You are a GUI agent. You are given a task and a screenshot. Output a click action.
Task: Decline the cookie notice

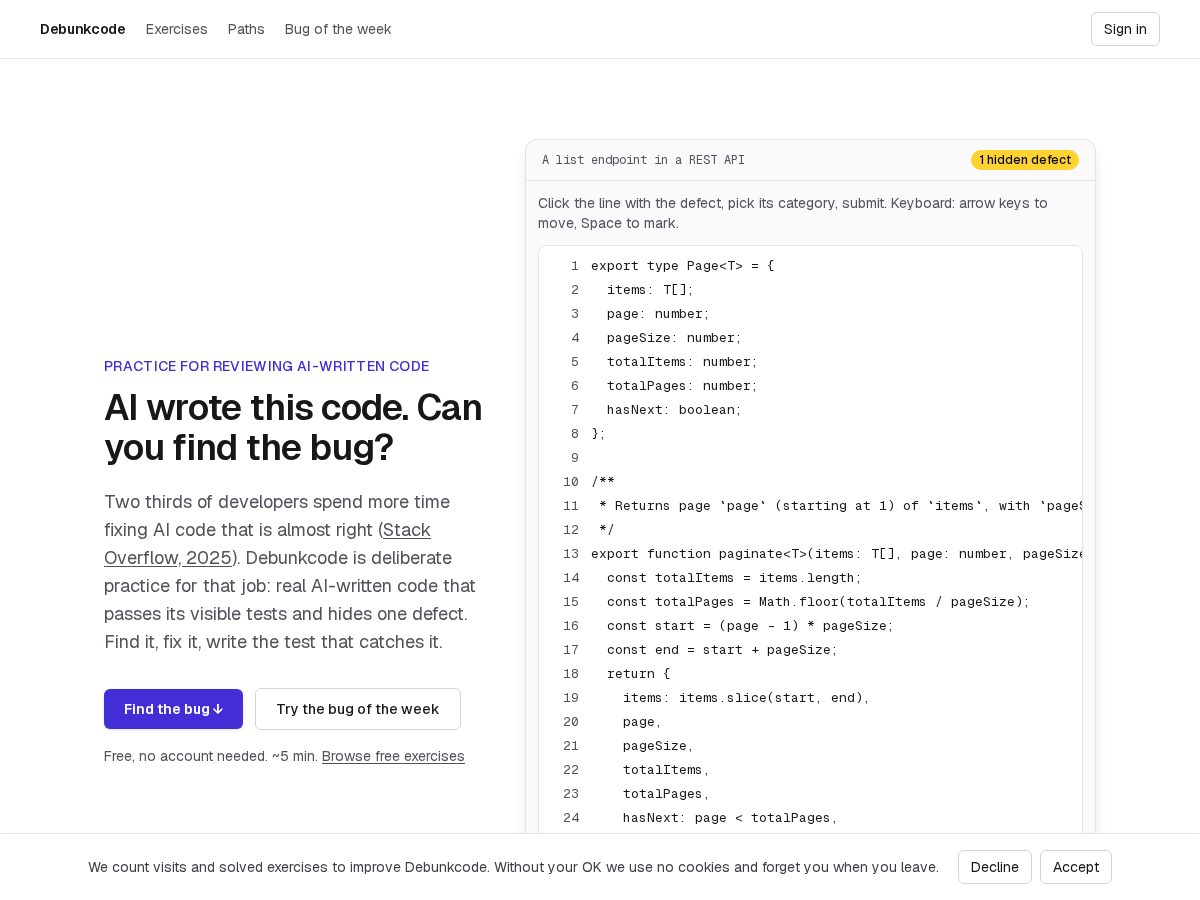pyautogui.click(x=995, y=867)
